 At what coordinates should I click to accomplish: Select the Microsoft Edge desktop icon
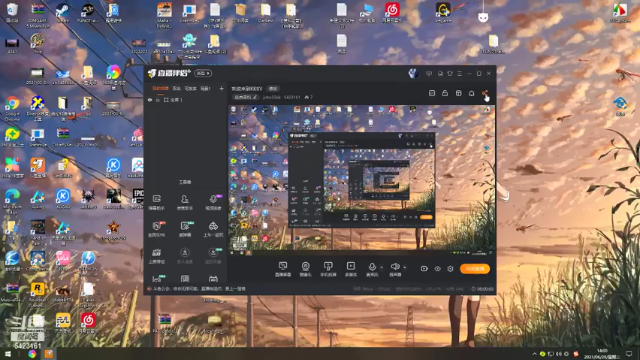(12, 202)
